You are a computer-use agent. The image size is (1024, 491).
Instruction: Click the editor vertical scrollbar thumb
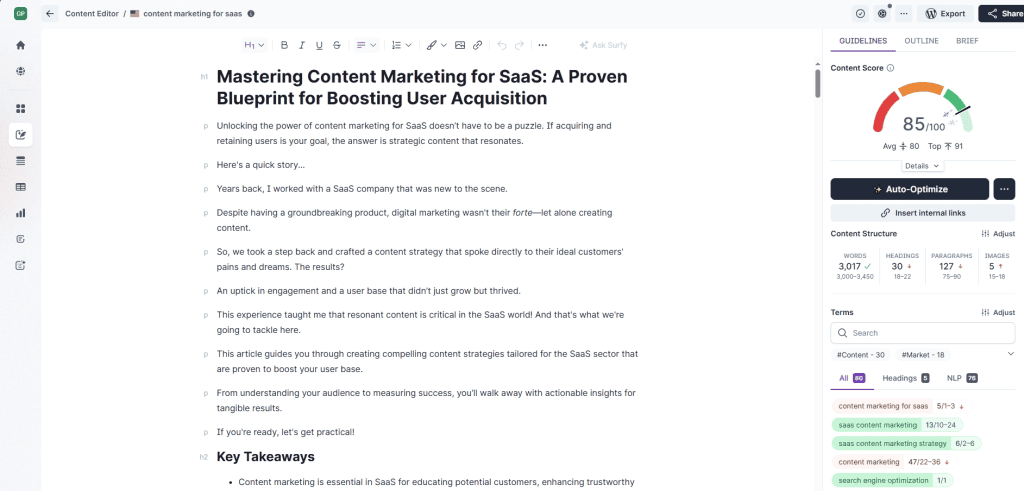(x=817, y=83)
